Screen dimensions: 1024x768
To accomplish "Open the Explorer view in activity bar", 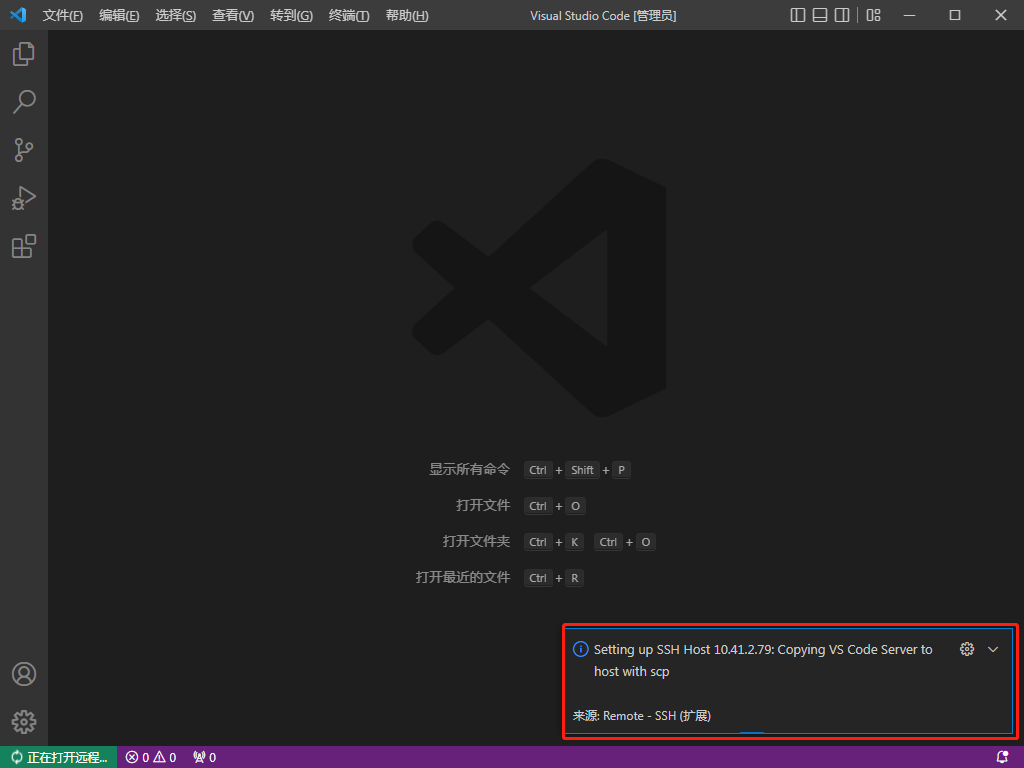I will click(x=24, y=54).
